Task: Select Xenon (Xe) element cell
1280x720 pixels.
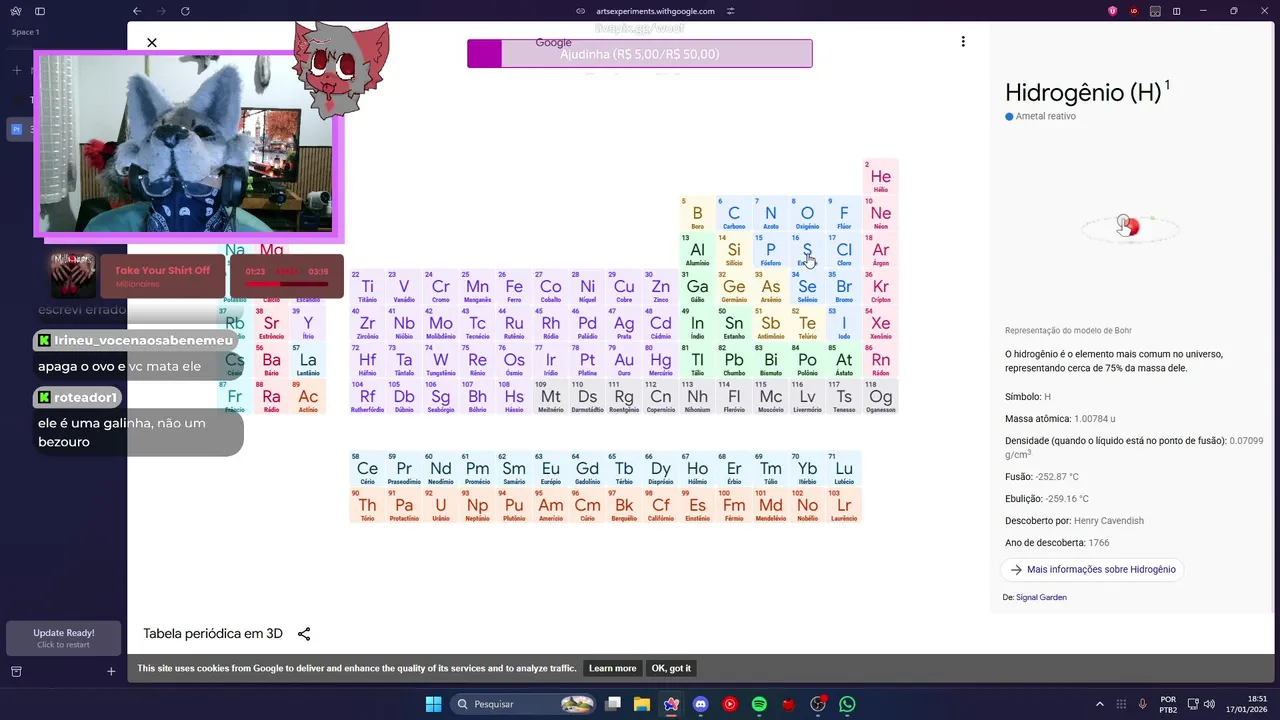Action: tap(880, 324)
